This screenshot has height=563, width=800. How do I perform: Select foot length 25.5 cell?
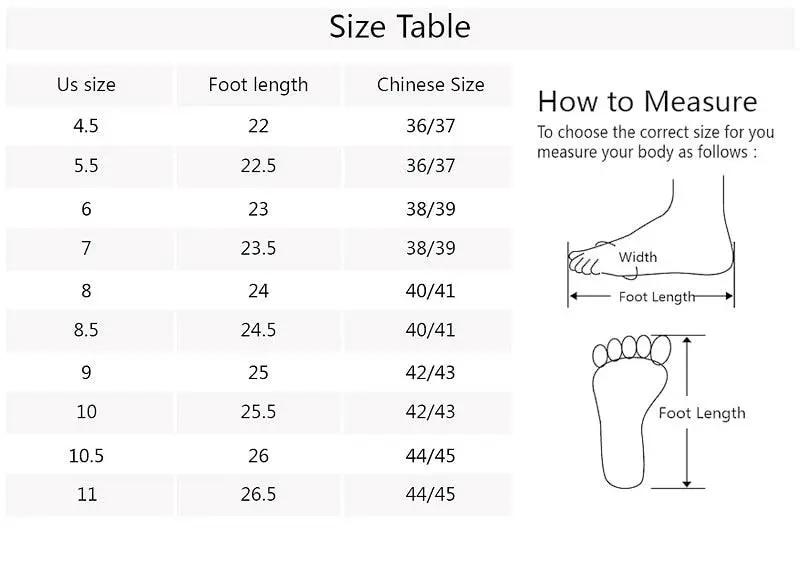[258, 411]
